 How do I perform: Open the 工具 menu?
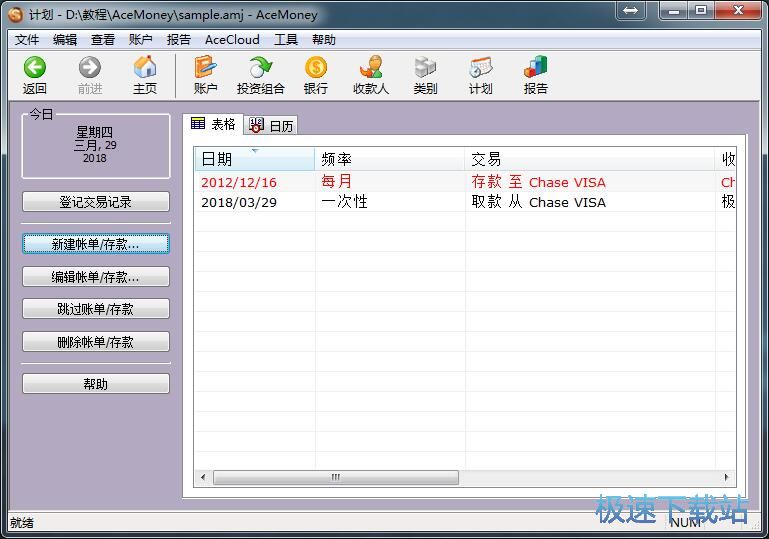coord(286,40)
